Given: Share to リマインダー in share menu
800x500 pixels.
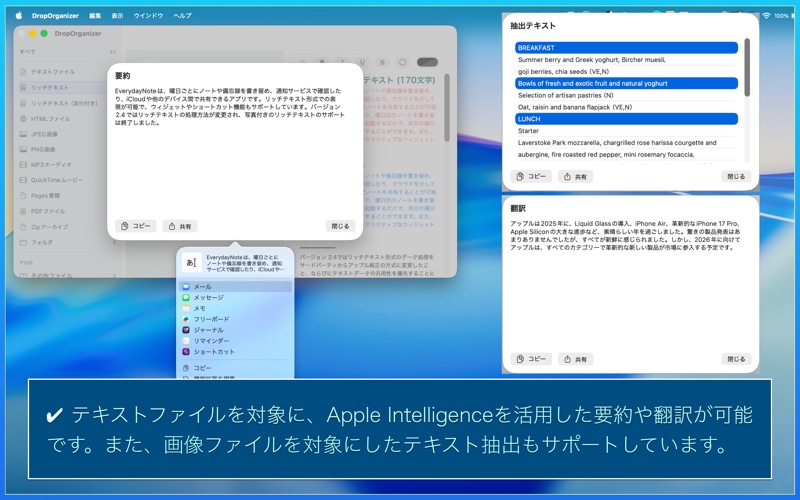Looking at the screenshot, I should click(x=235, y=341).
